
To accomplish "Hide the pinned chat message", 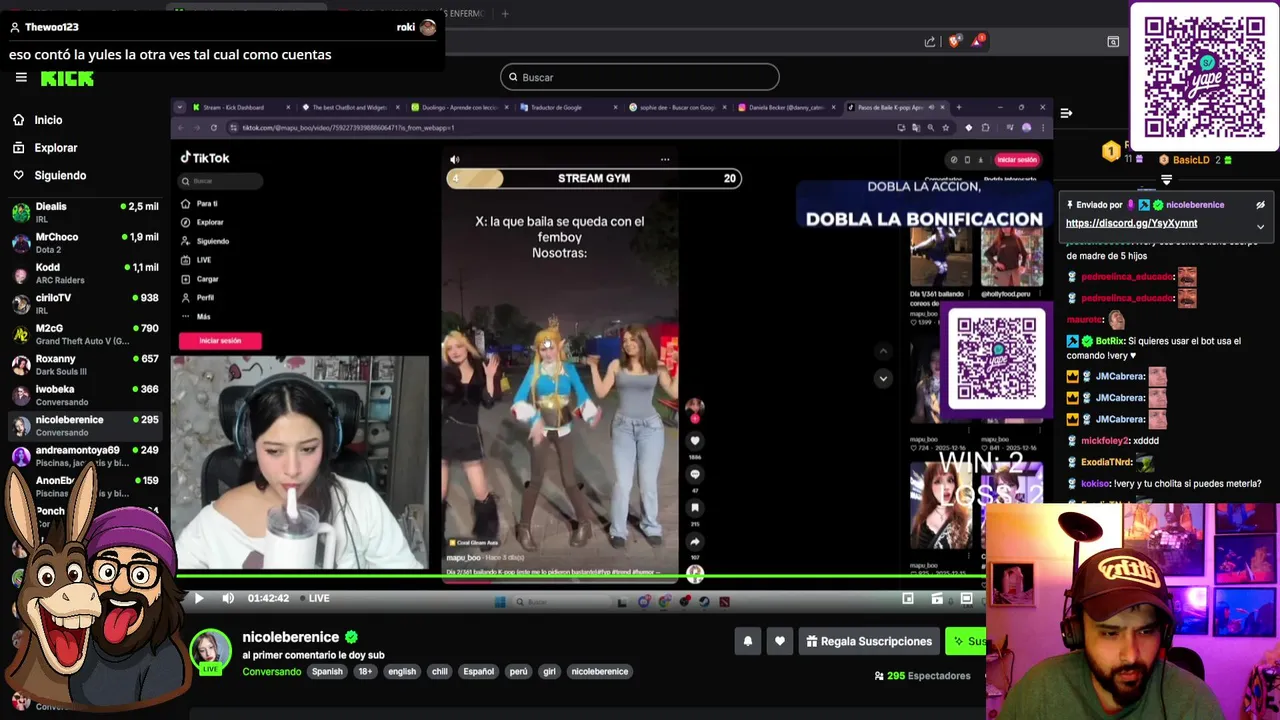I will [1260, 205].
